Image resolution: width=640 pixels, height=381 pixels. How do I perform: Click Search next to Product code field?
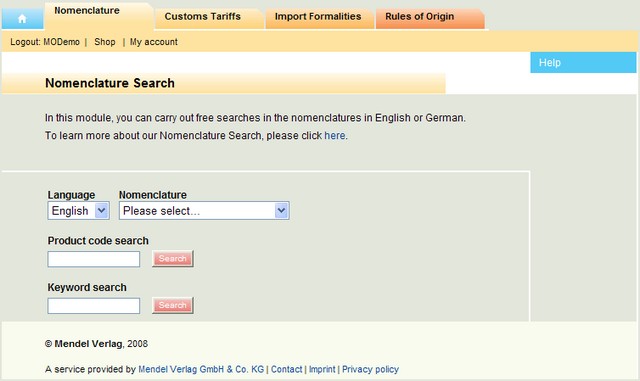tap(173, 258)
